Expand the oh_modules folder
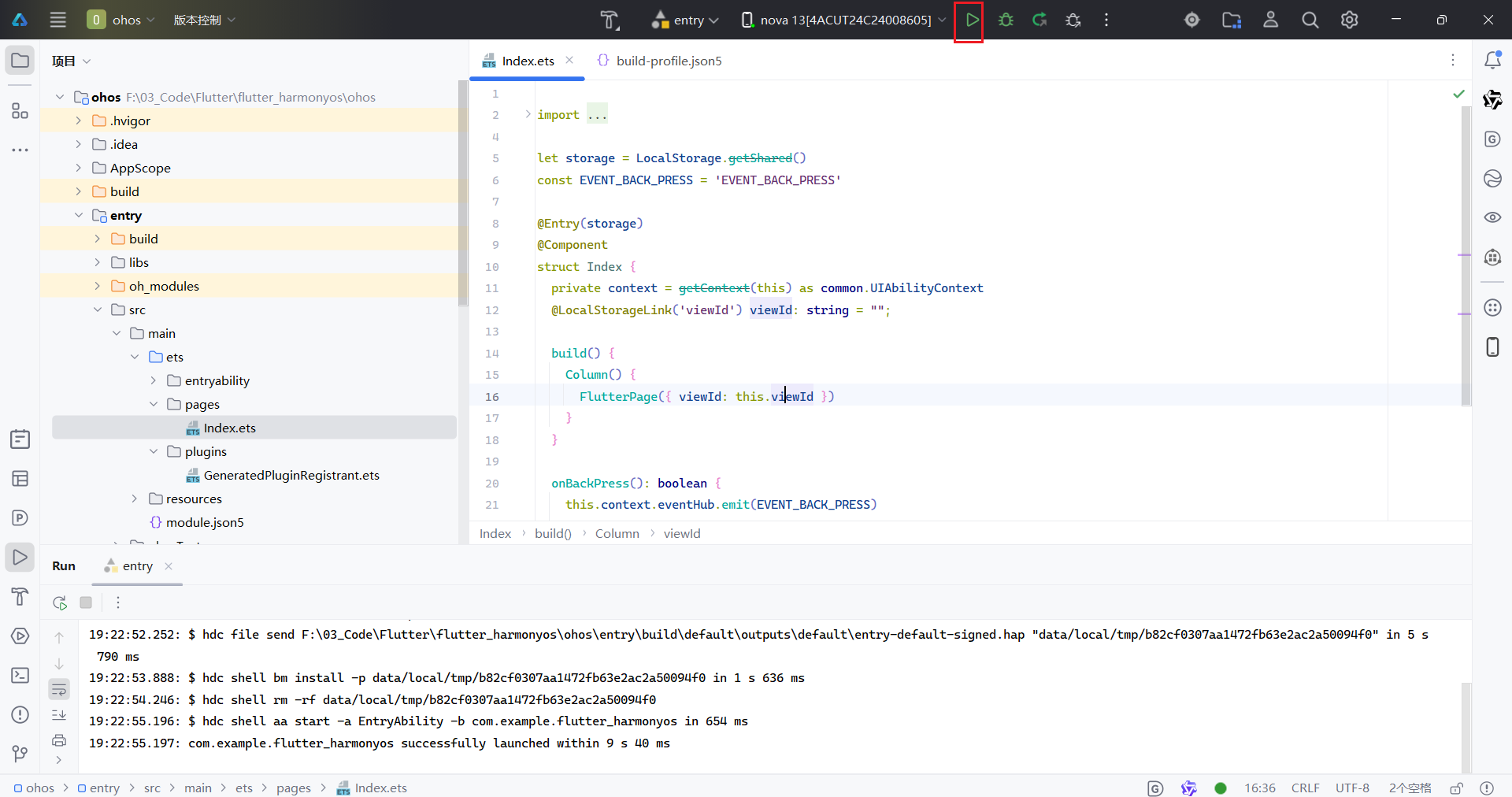The image size is (1512, 797). click(97, 286)
